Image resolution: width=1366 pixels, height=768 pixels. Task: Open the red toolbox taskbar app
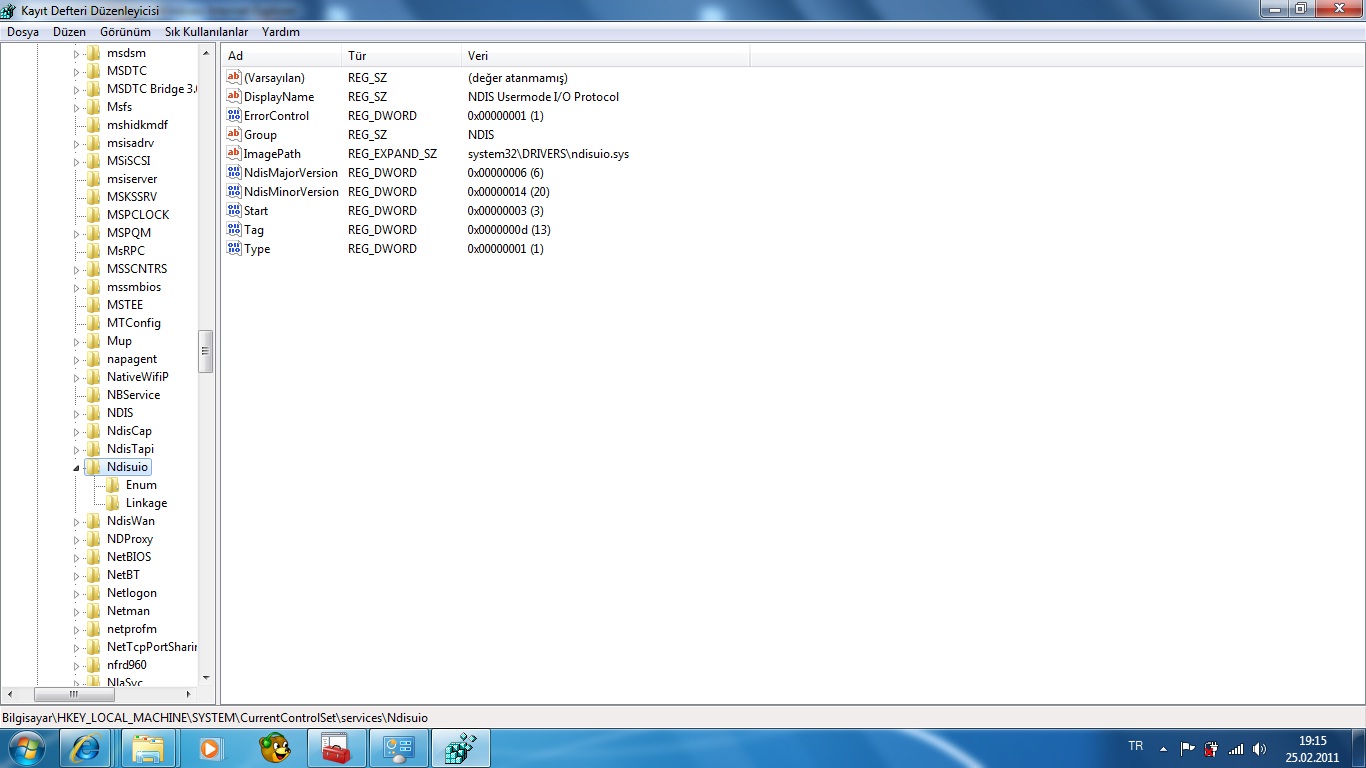click(336, 748)
